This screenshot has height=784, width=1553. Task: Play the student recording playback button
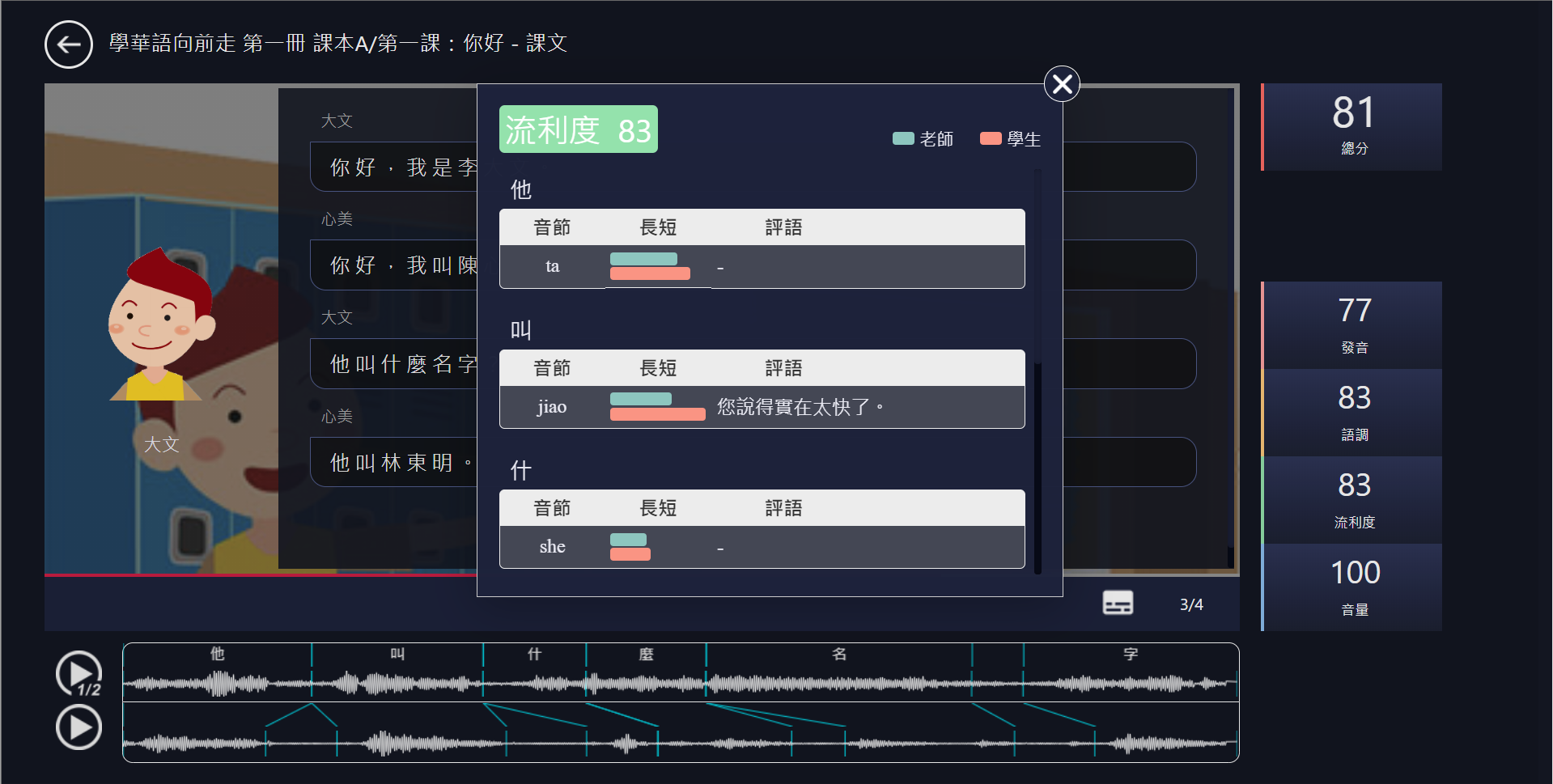[78, 727]
